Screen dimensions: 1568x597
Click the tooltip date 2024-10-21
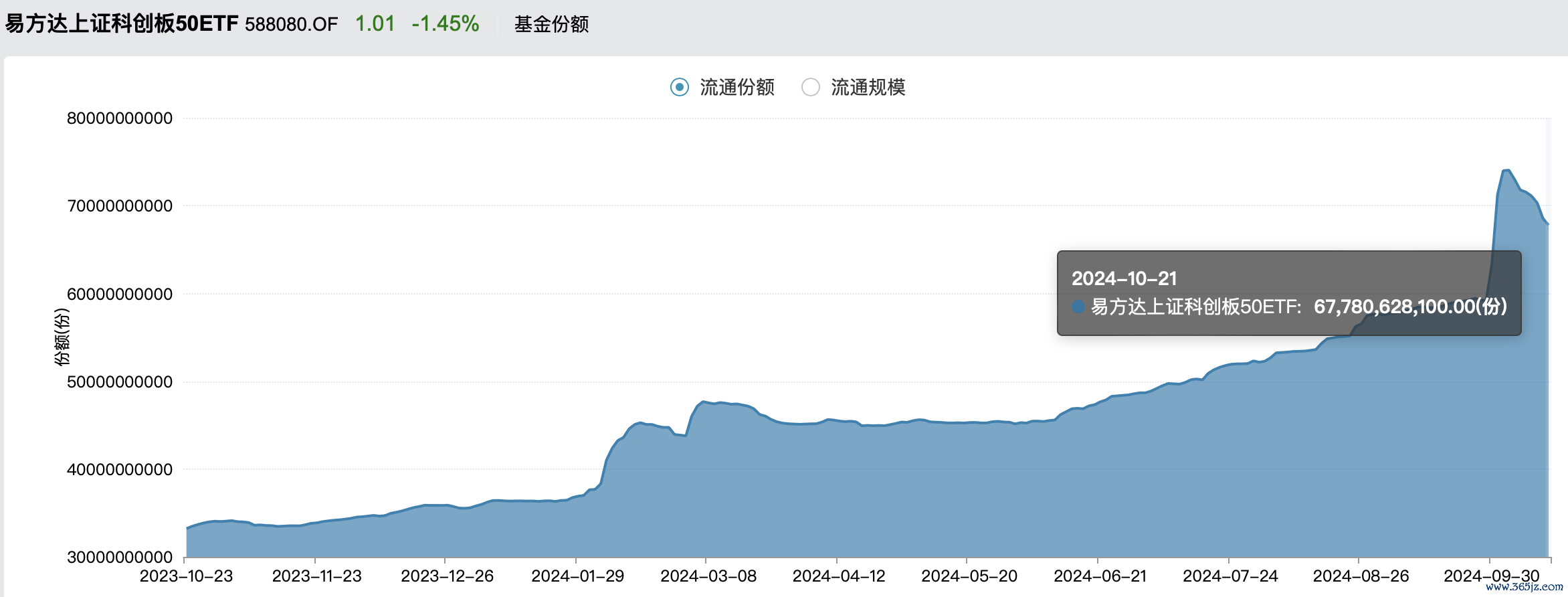tap(1124, 278)
